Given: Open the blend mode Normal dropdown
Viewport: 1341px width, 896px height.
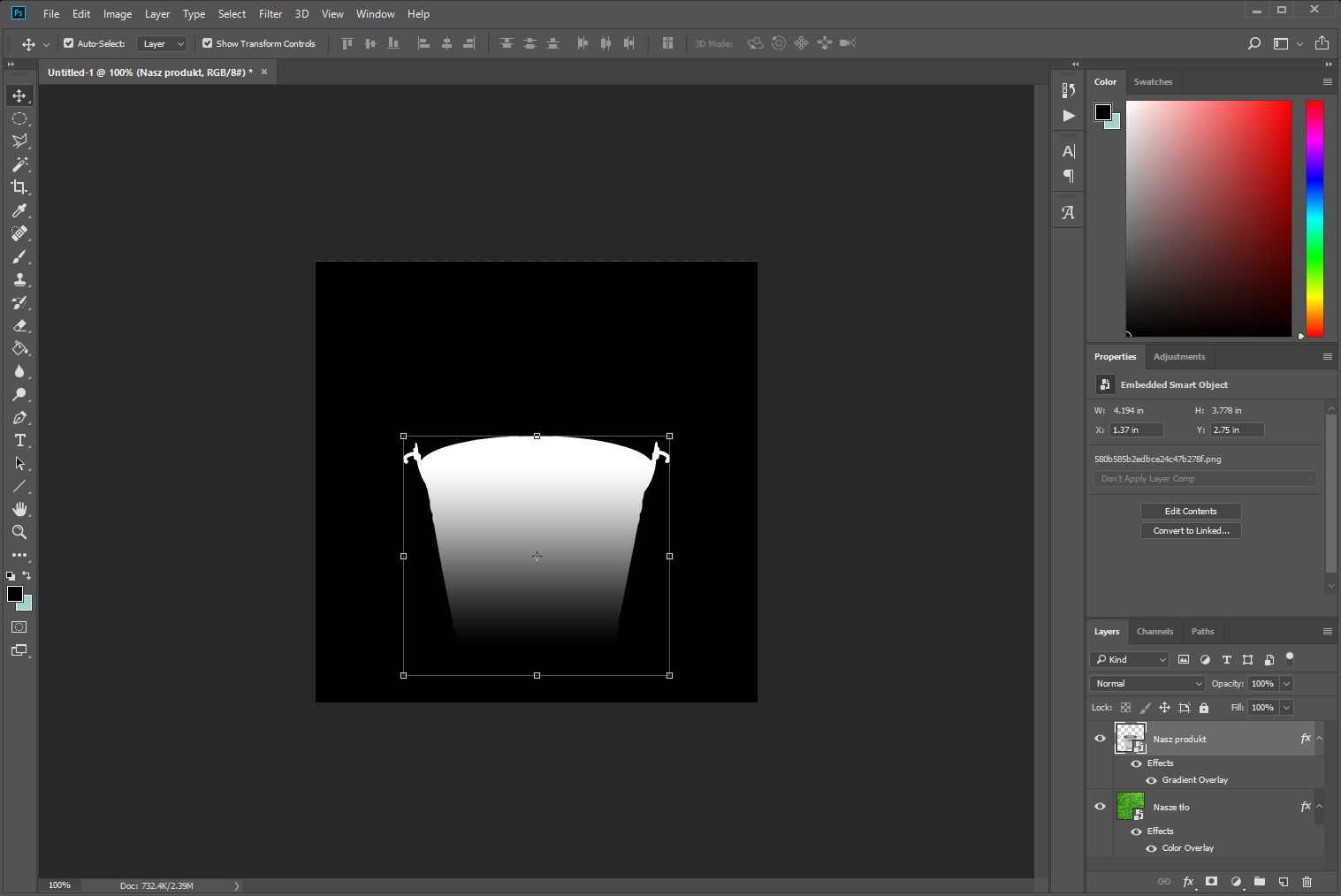Looking at the screenshot, I should [1147, 684].
